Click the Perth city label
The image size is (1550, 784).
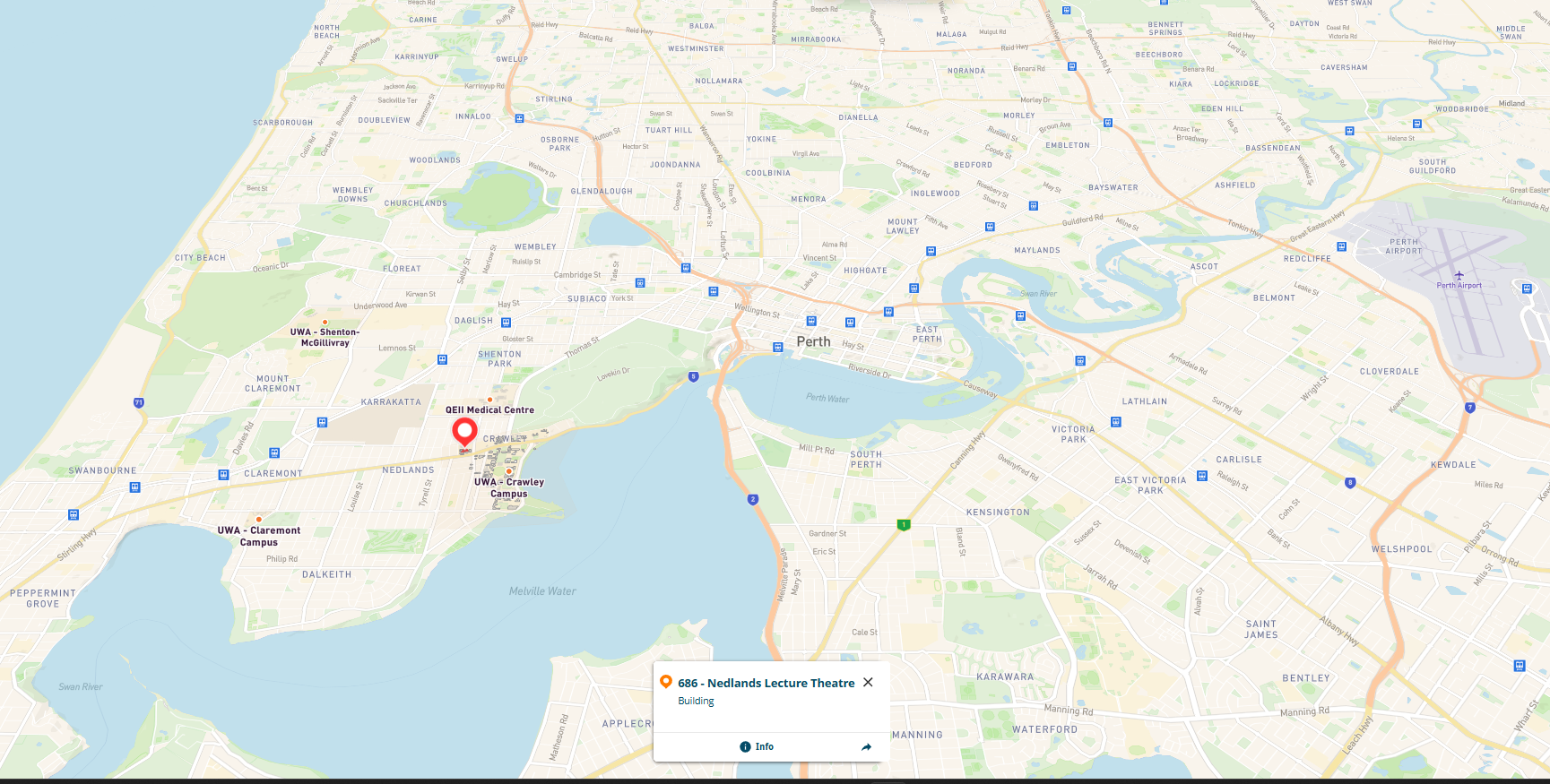813,341
